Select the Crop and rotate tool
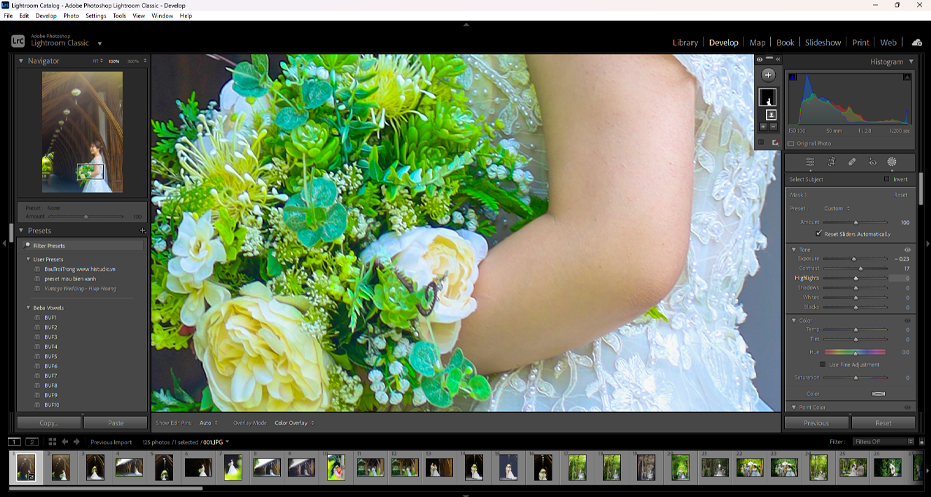 point(831,162)
